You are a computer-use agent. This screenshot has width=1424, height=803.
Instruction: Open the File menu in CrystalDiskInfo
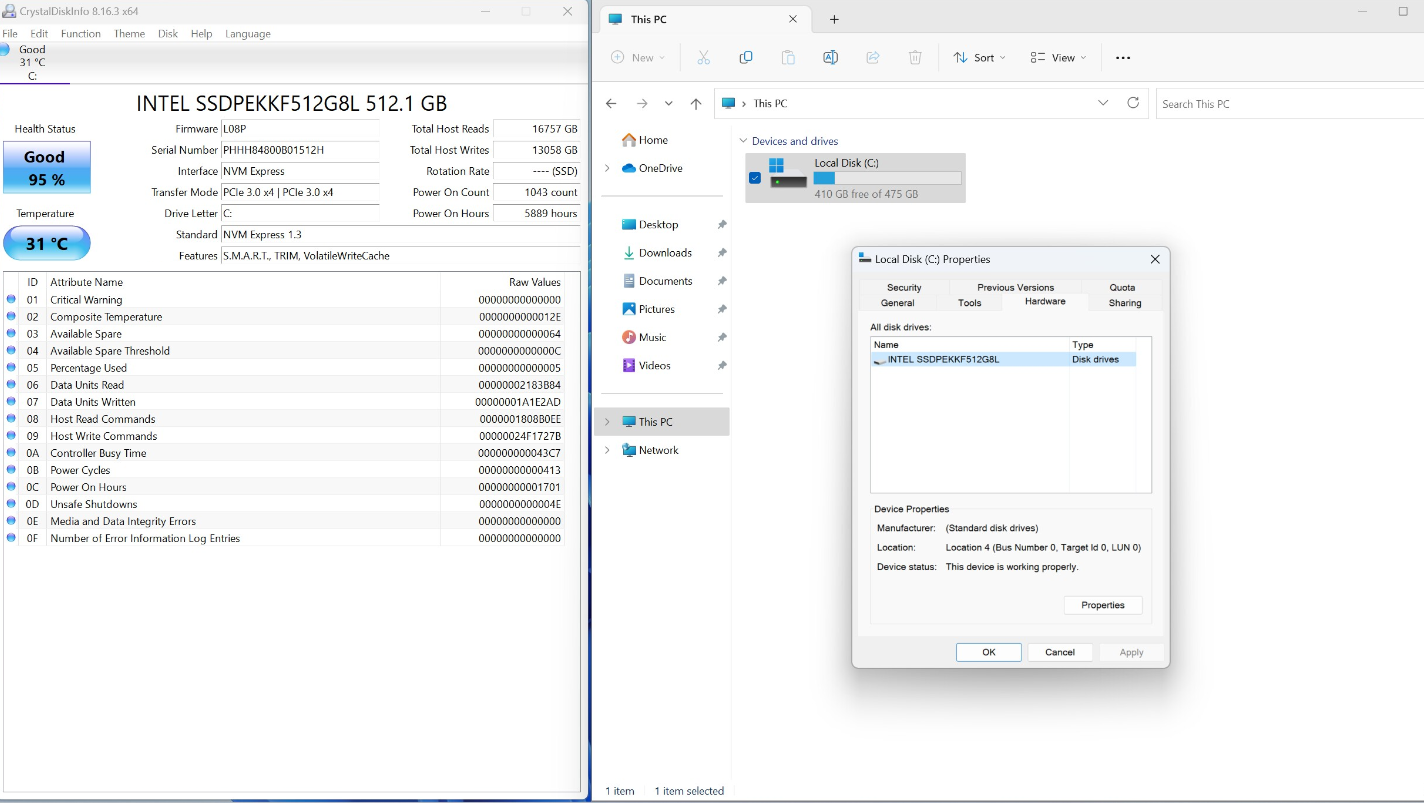tap(10, 33)
